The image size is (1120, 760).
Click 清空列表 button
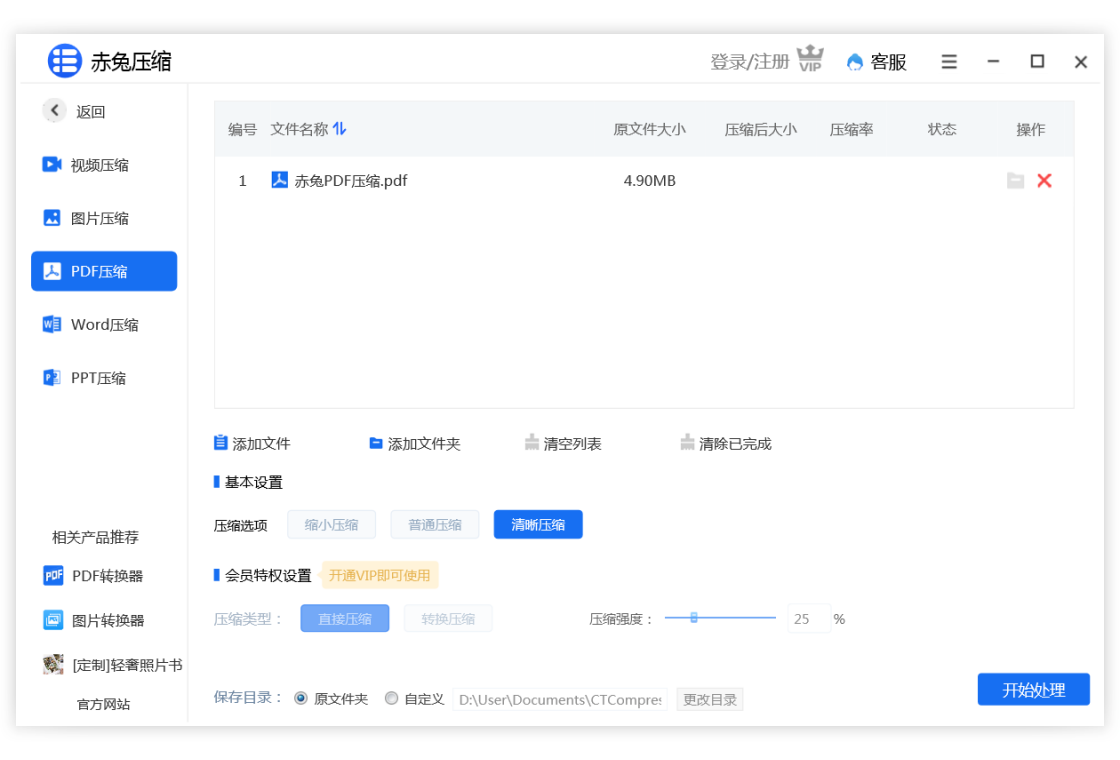(x=563, y=444)
